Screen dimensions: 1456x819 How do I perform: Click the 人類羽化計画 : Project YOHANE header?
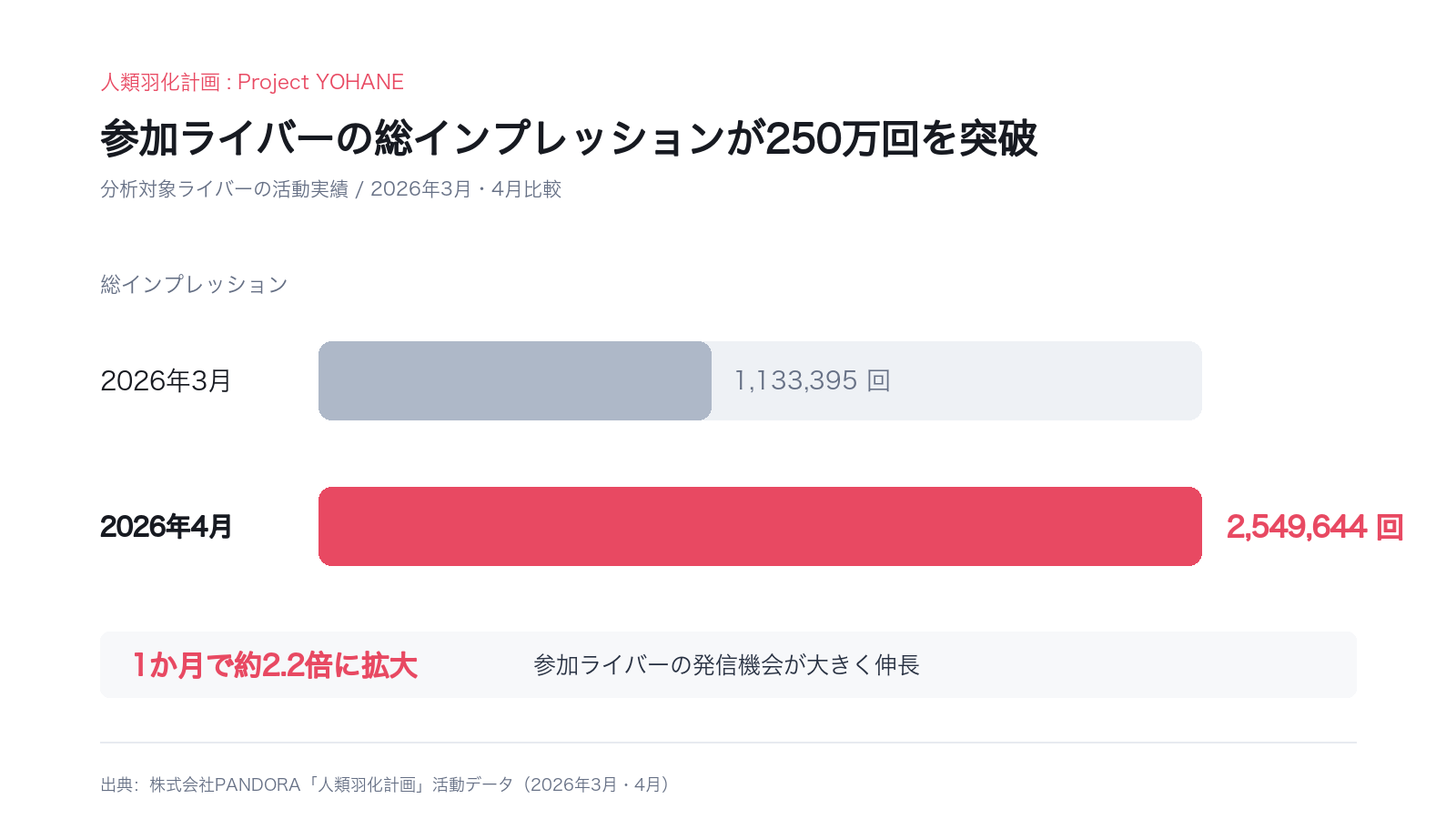pos(252,82)
